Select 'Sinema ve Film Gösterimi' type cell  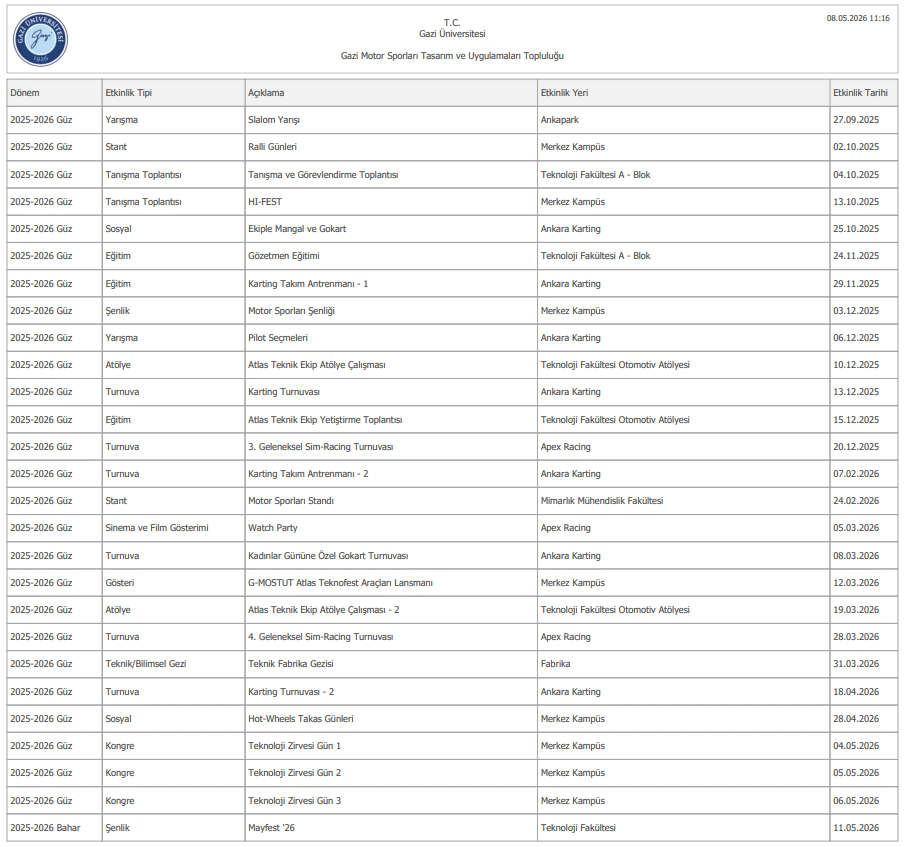[x=174, y=529]
